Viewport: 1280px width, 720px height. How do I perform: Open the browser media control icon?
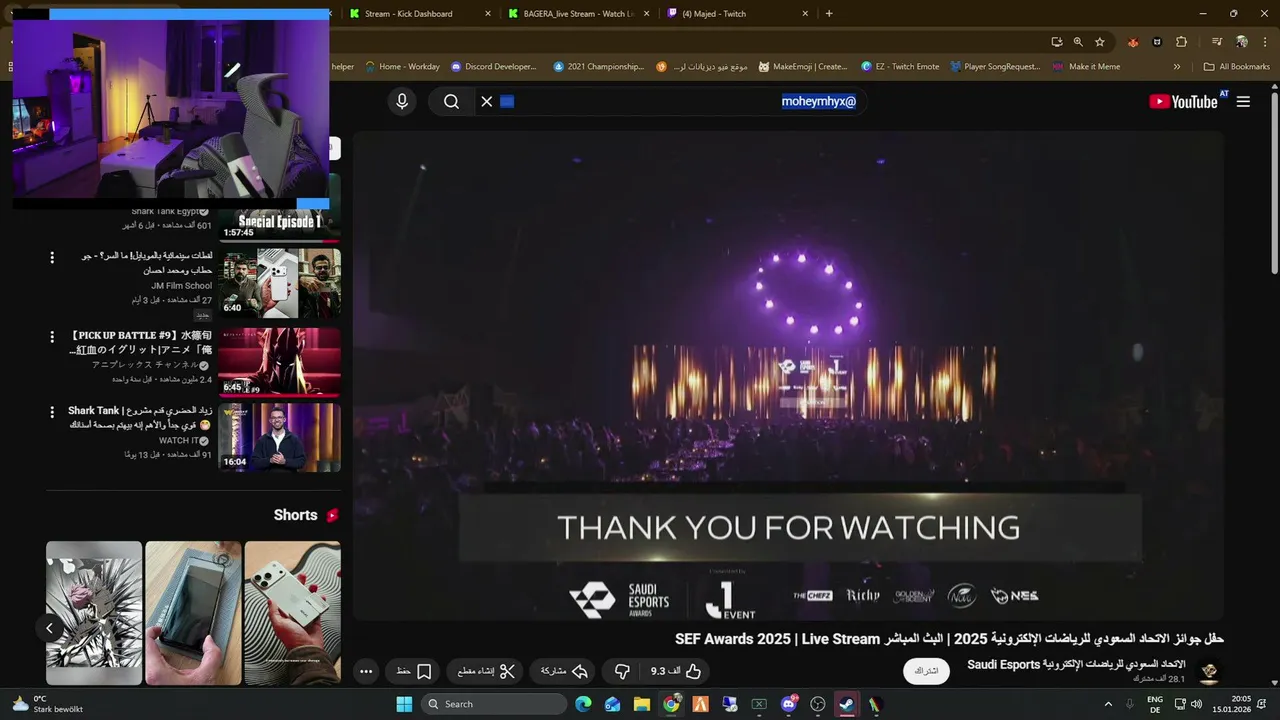pos(1217,42)
